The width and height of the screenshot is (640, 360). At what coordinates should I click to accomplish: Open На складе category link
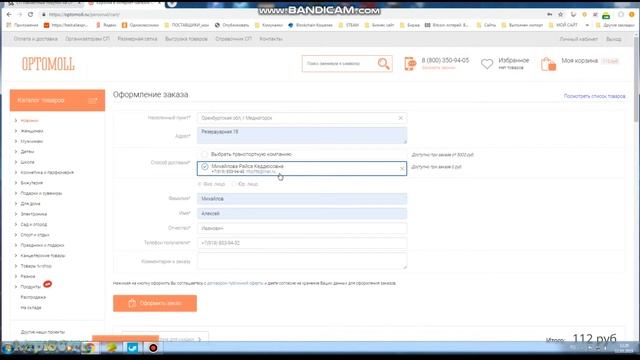tap(31, 308)
